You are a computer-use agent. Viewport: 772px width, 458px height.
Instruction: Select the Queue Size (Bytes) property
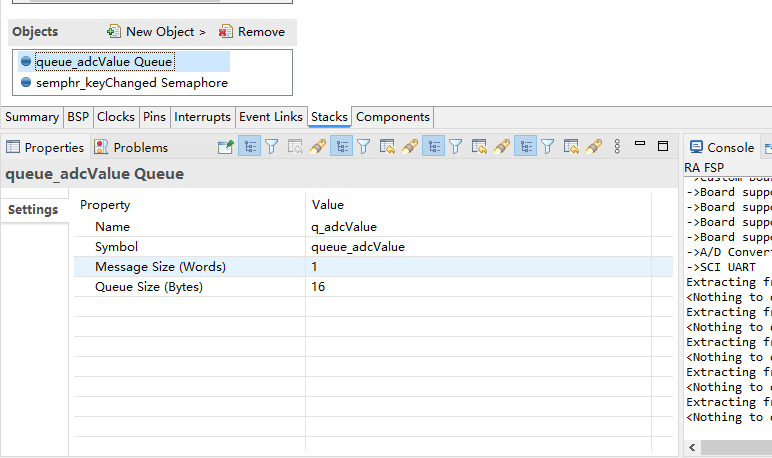coord(149,287)
